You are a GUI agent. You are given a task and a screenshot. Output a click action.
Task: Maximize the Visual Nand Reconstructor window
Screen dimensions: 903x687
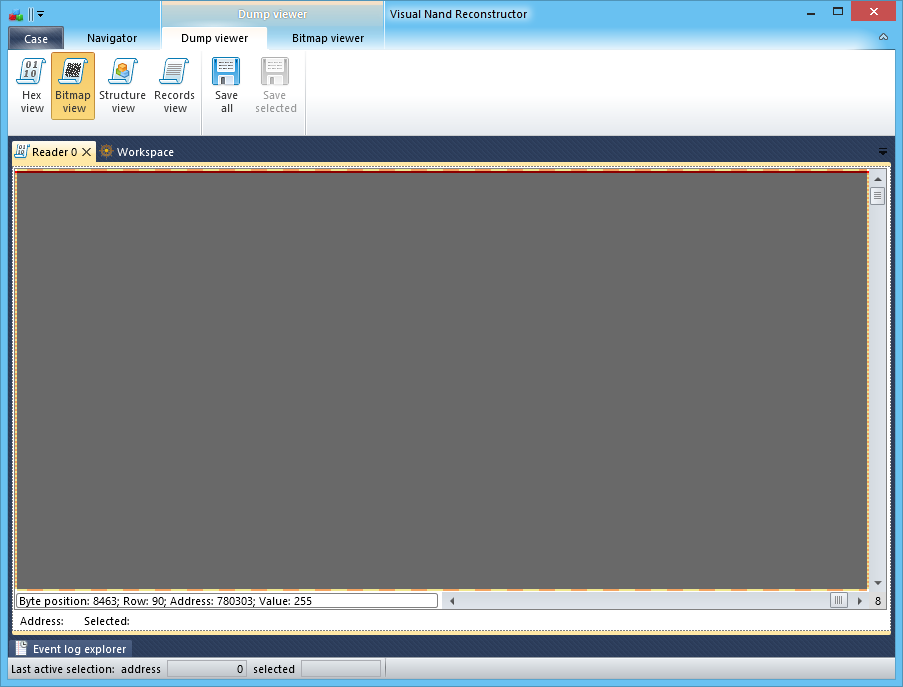click(838, 12)
